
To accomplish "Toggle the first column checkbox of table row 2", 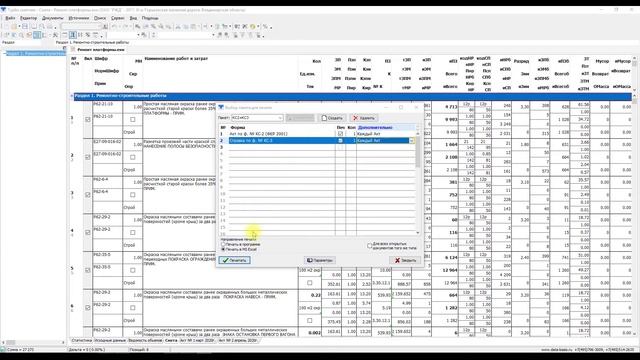I will 88,157.
